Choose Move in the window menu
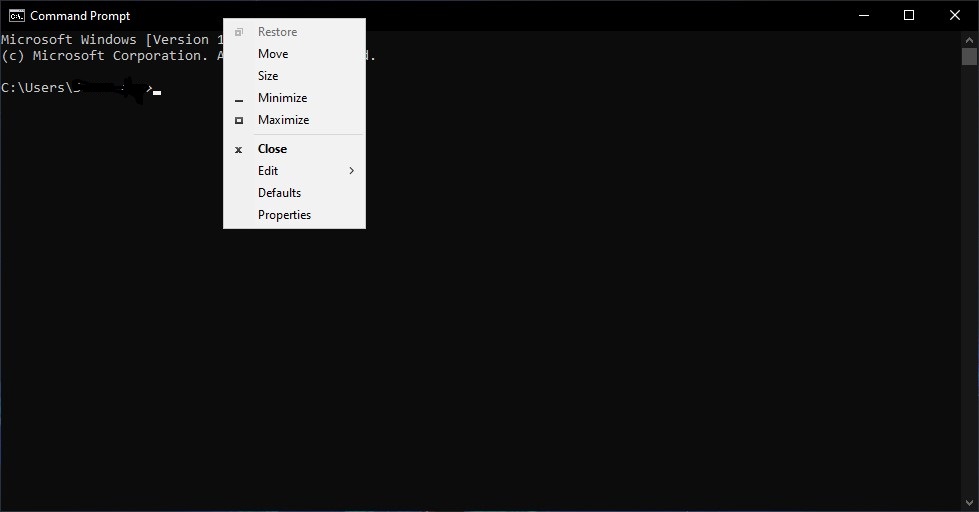Screen dimensions: 979x512 click(294, 54)
